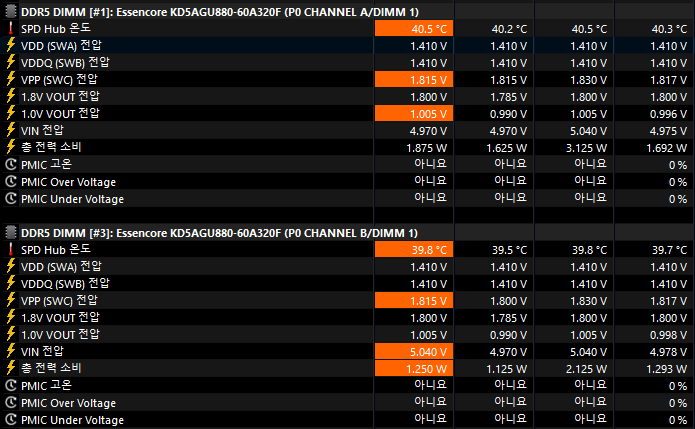
Task: Click highlighted 39.8 °C current value of DIMM #3
Action: click(x=414, y=250)
